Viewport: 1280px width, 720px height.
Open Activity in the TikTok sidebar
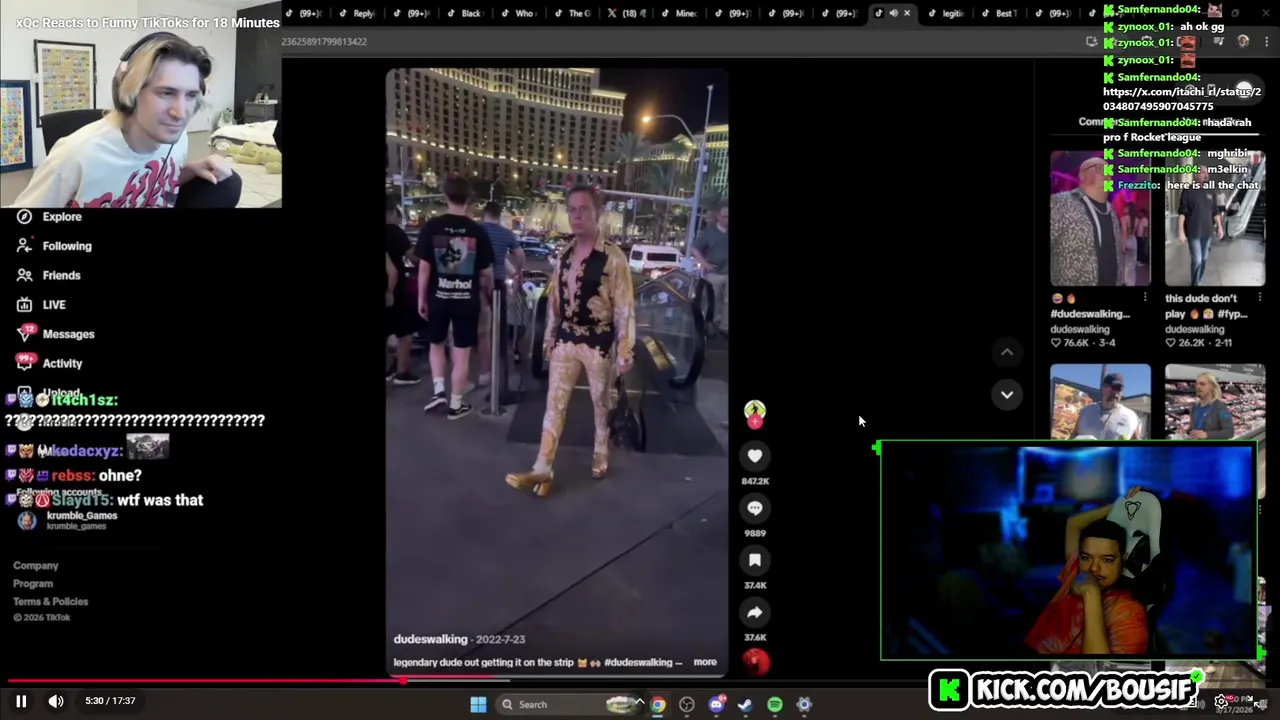(x=62, y=363)
